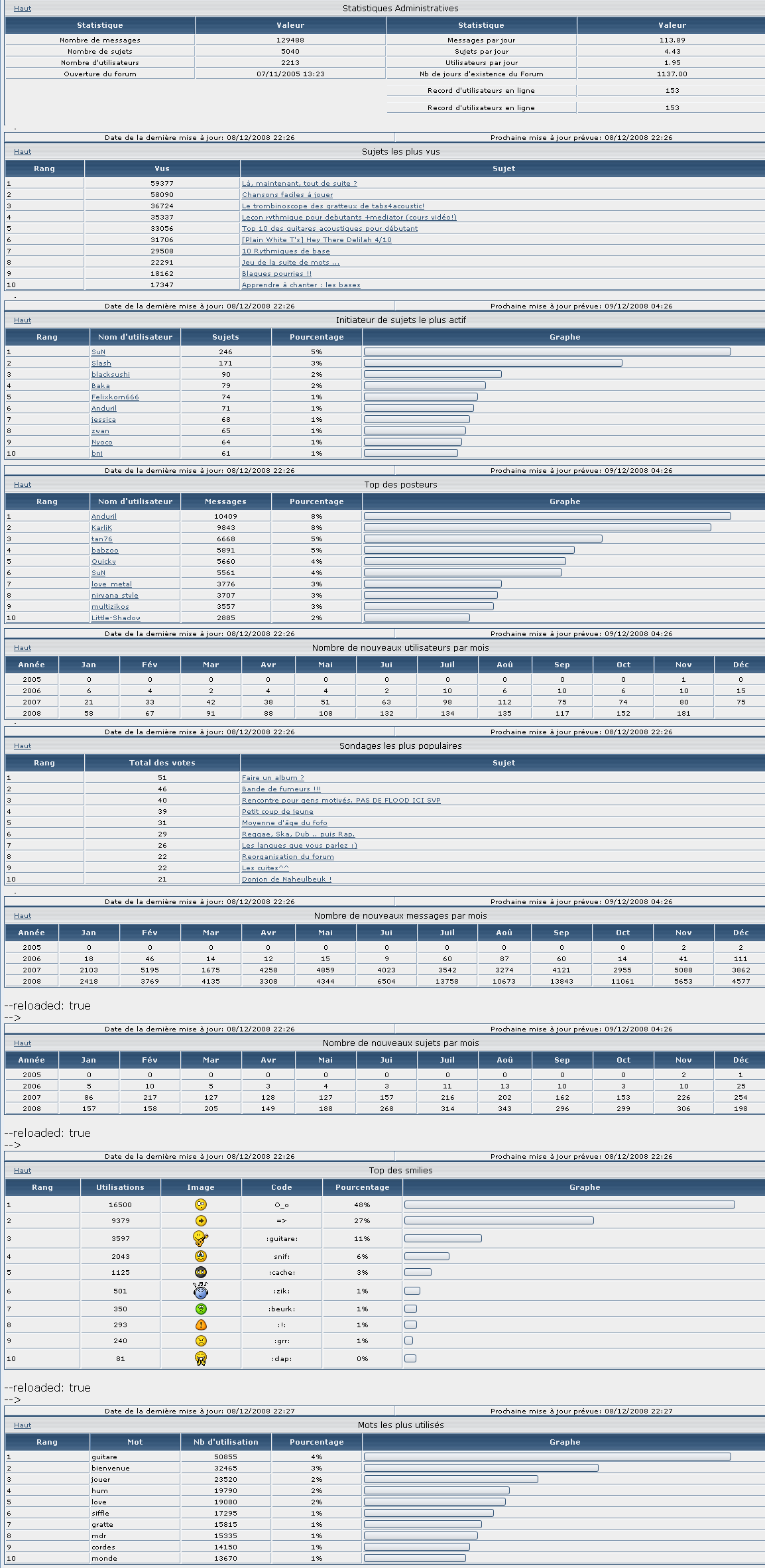Select the :grr: angry smiley image

(x=201, y=1340)
